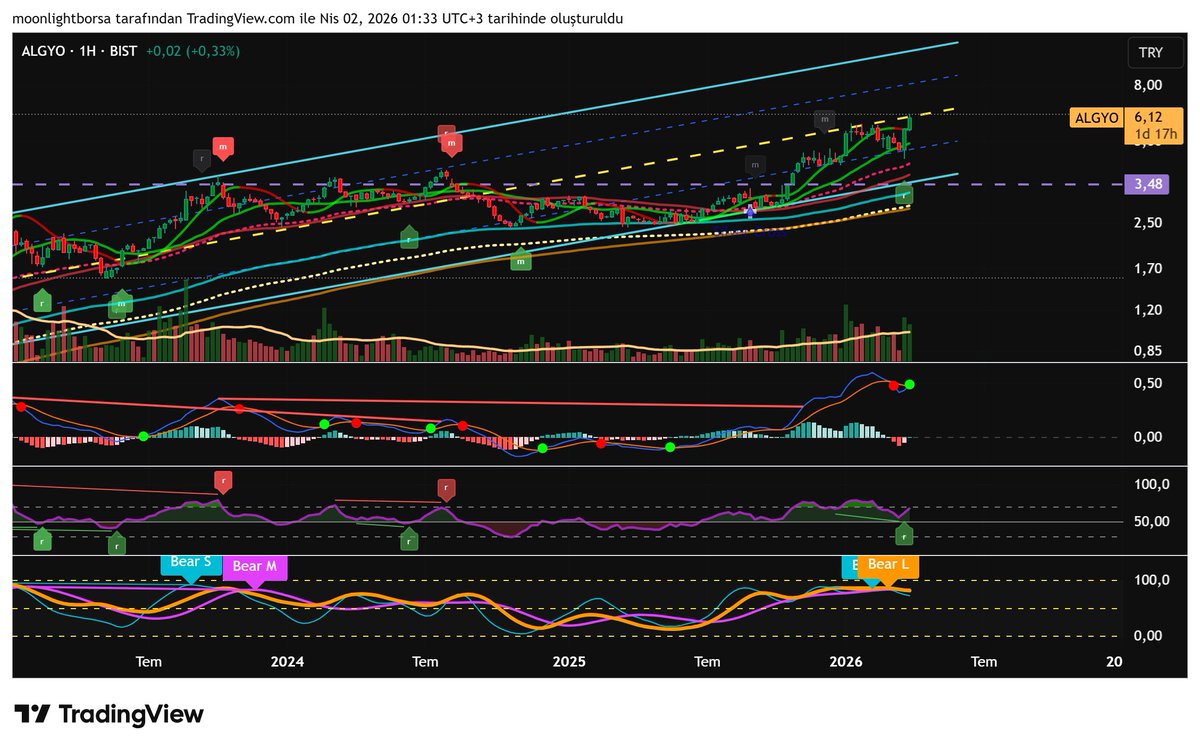
Task: Click the +0,02 (+0,33%) change value
Action: [x=193, y=50]
